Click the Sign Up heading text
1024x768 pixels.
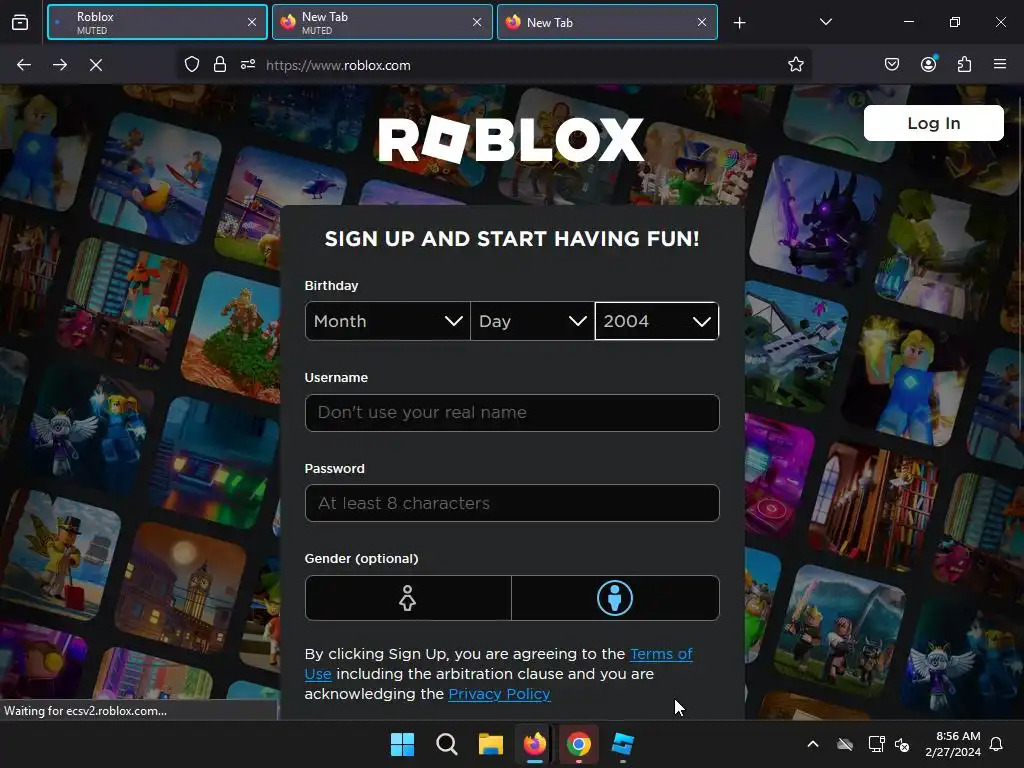tap(512, 238)
